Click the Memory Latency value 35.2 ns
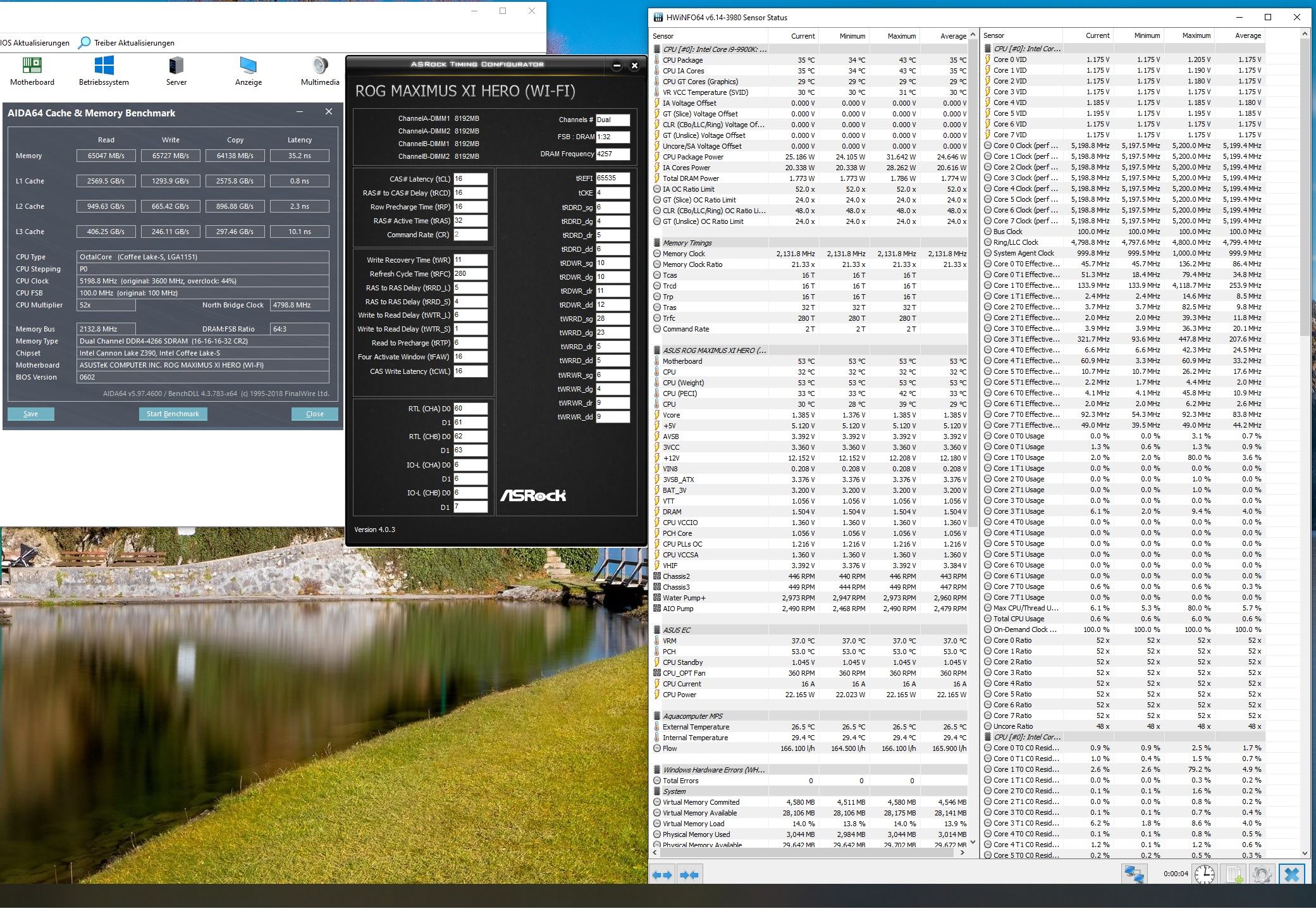The width and height of the screenshot is (1316, 911). 299,156
